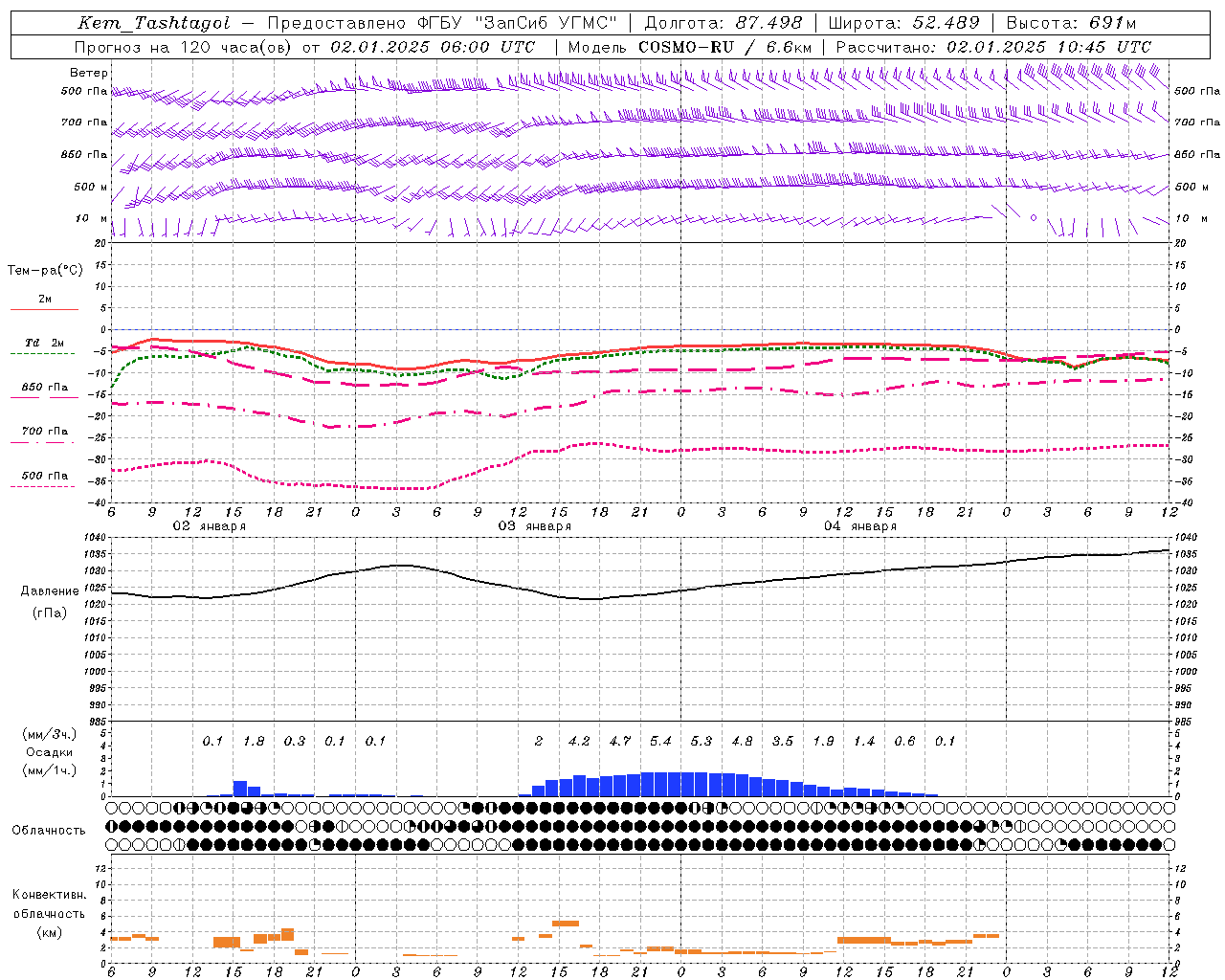Click 'Рассчитано: 02.01.2025 10:45 UTC' text
The width and height of the screenshot is (1225, 980).
point(993,47)
